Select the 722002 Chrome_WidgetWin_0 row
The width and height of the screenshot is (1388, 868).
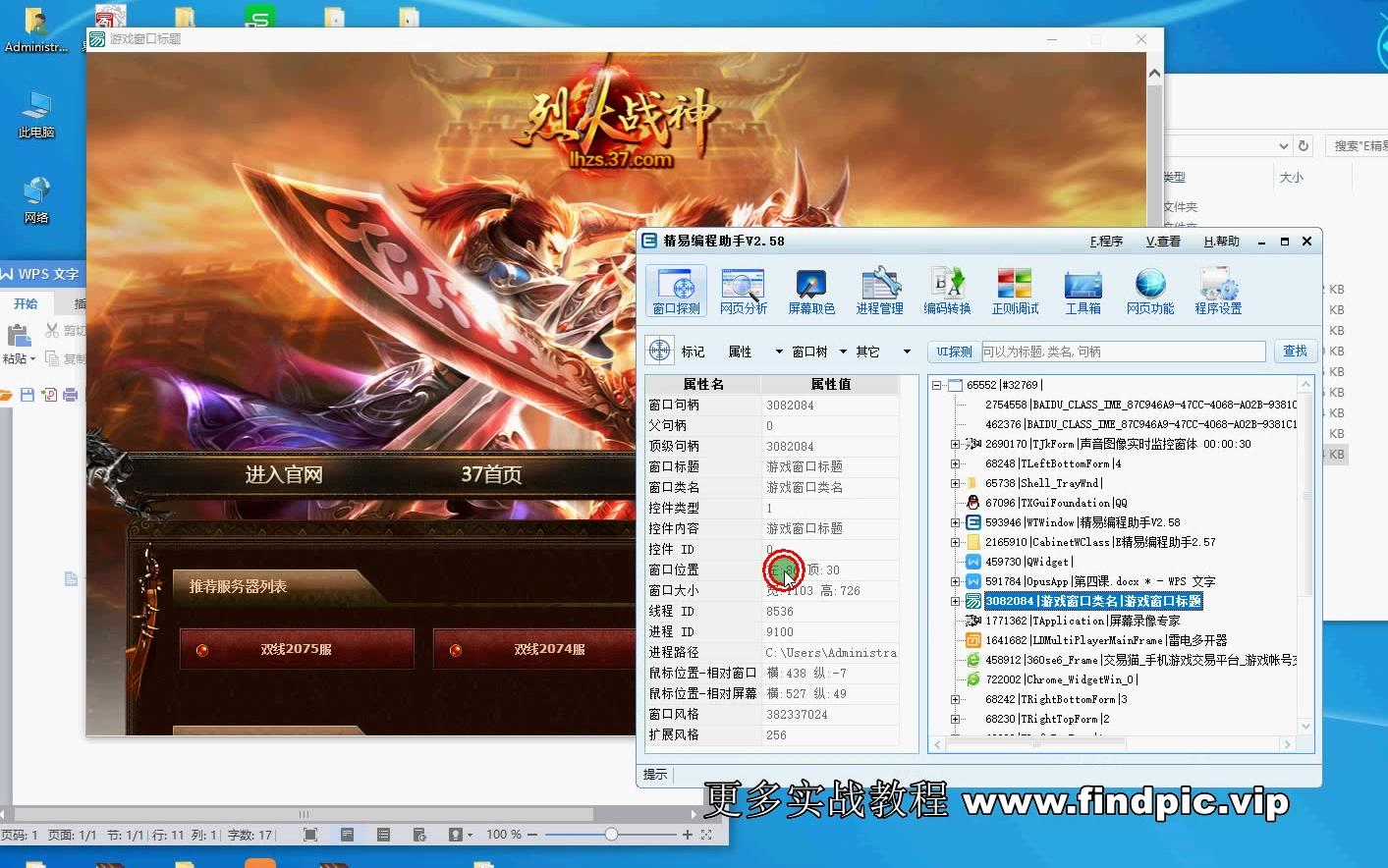coord(1061,679)
